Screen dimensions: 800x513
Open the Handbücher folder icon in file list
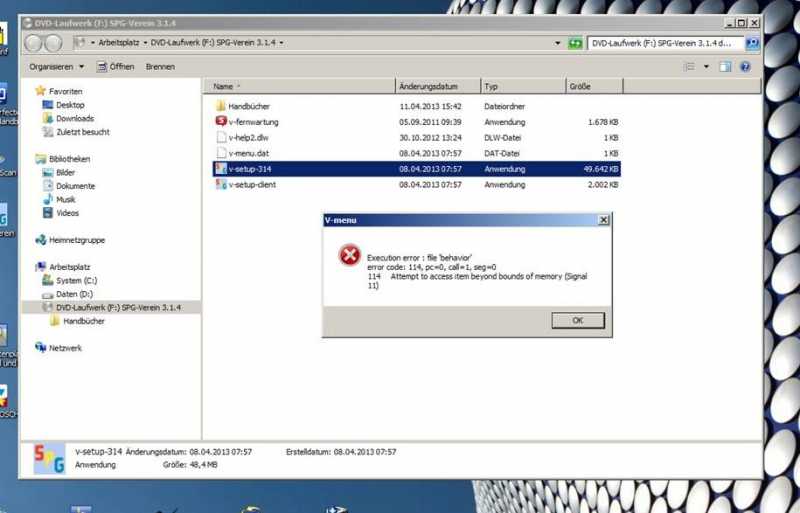[x=221, y=106]
